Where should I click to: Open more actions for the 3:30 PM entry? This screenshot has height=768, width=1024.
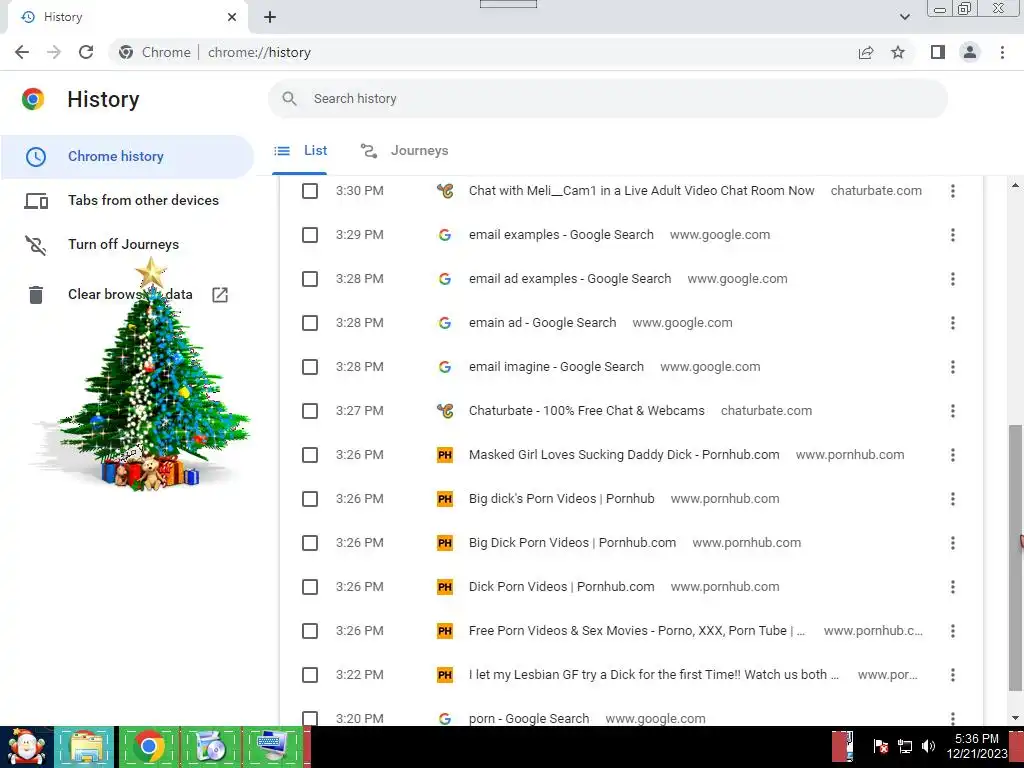953,191
